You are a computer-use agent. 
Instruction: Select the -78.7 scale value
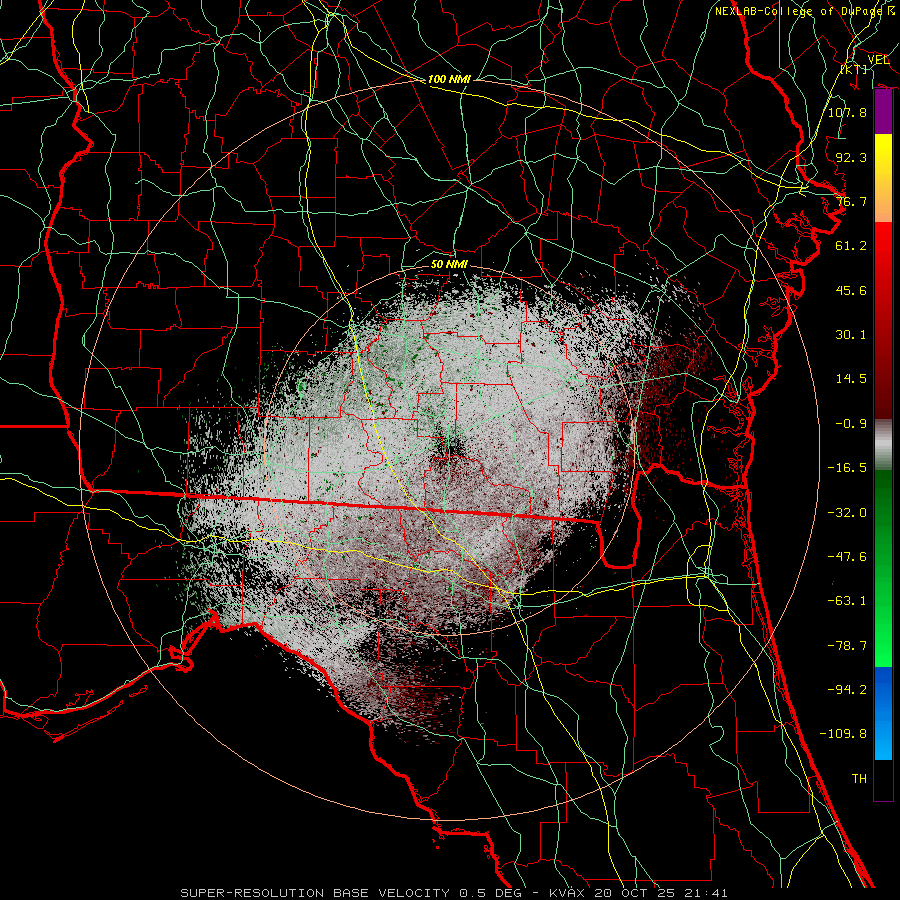[x=847, y=646]
